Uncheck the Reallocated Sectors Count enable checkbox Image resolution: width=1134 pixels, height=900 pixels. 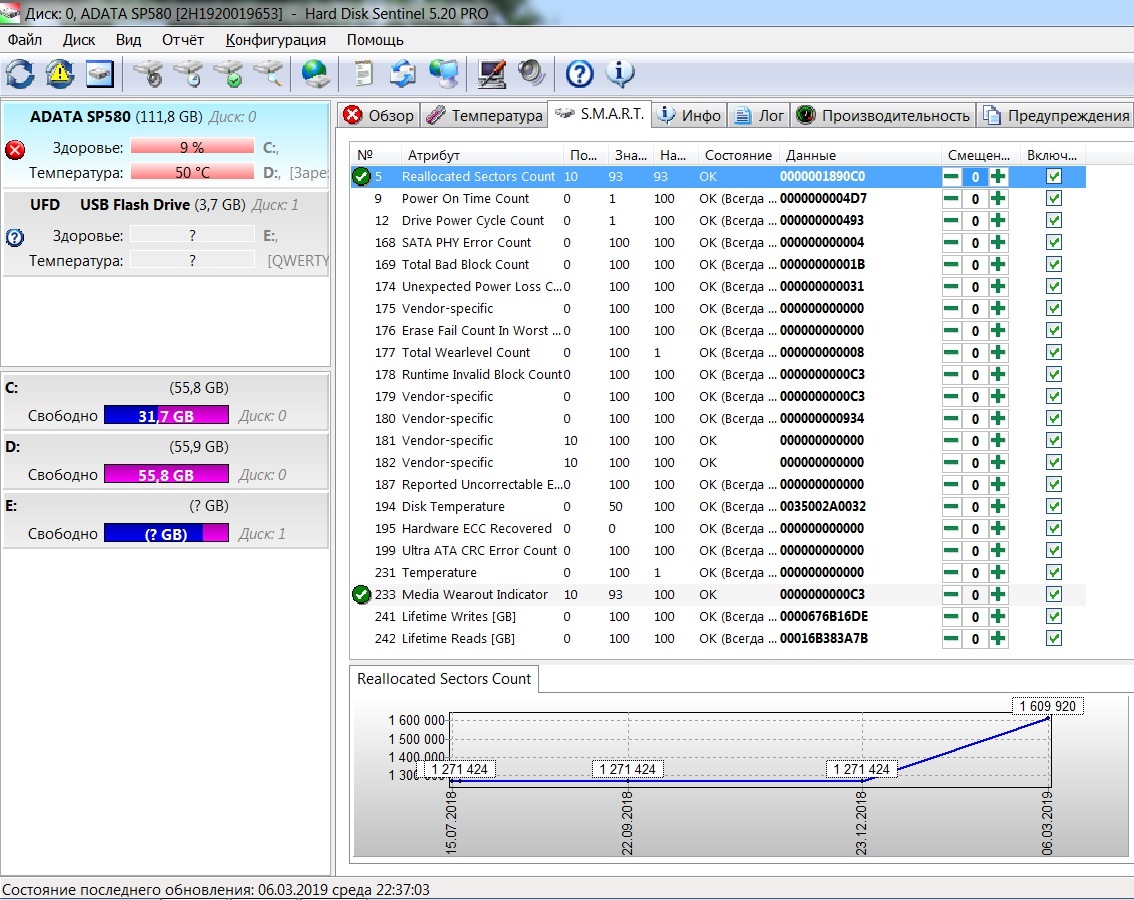1053,177
